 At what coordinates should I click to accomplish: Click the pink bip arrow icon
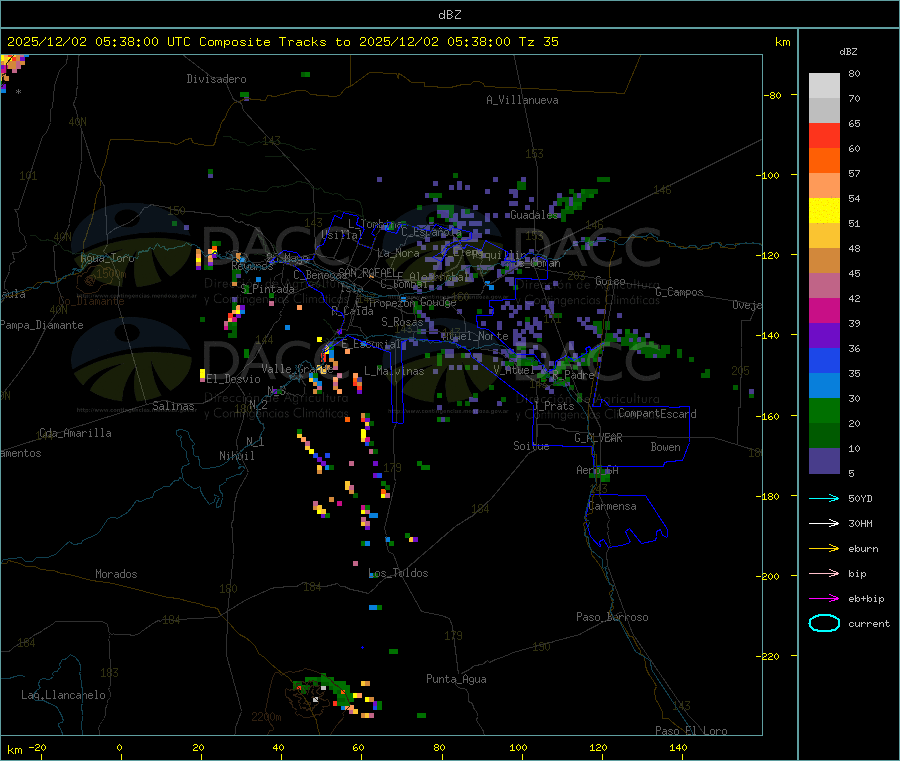click(x=824, y=573)
